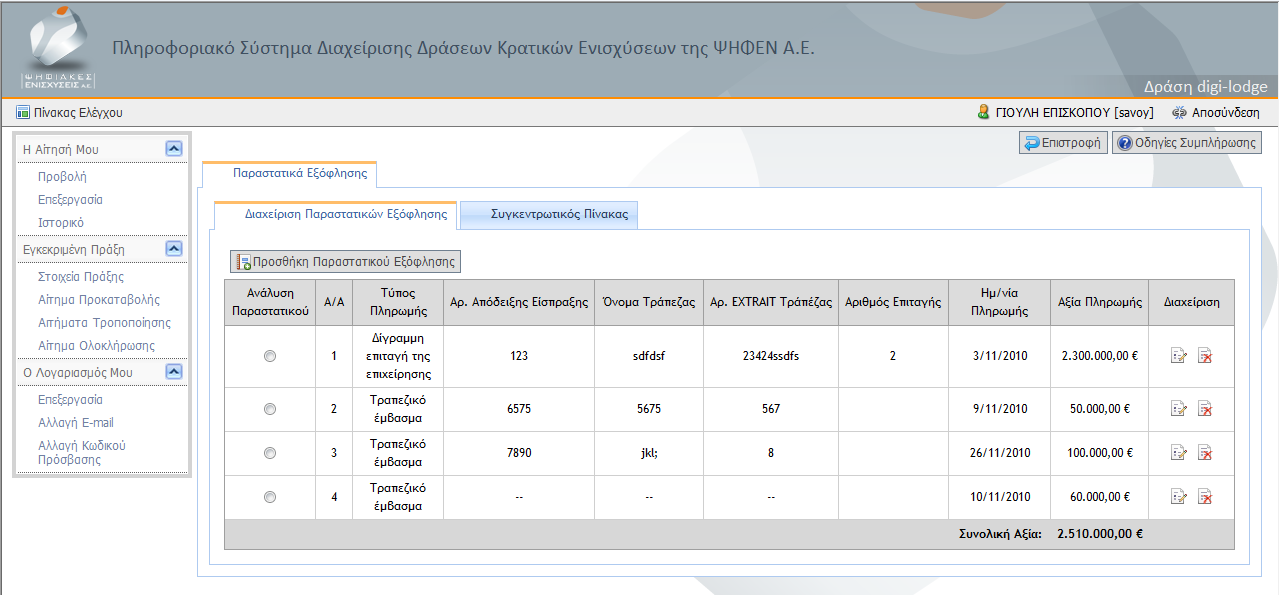The width and height of the screenshot is (1279, 595).
Task: Click the Αριθμός Επιταγής column header
Action: click(x=893, y=302)
